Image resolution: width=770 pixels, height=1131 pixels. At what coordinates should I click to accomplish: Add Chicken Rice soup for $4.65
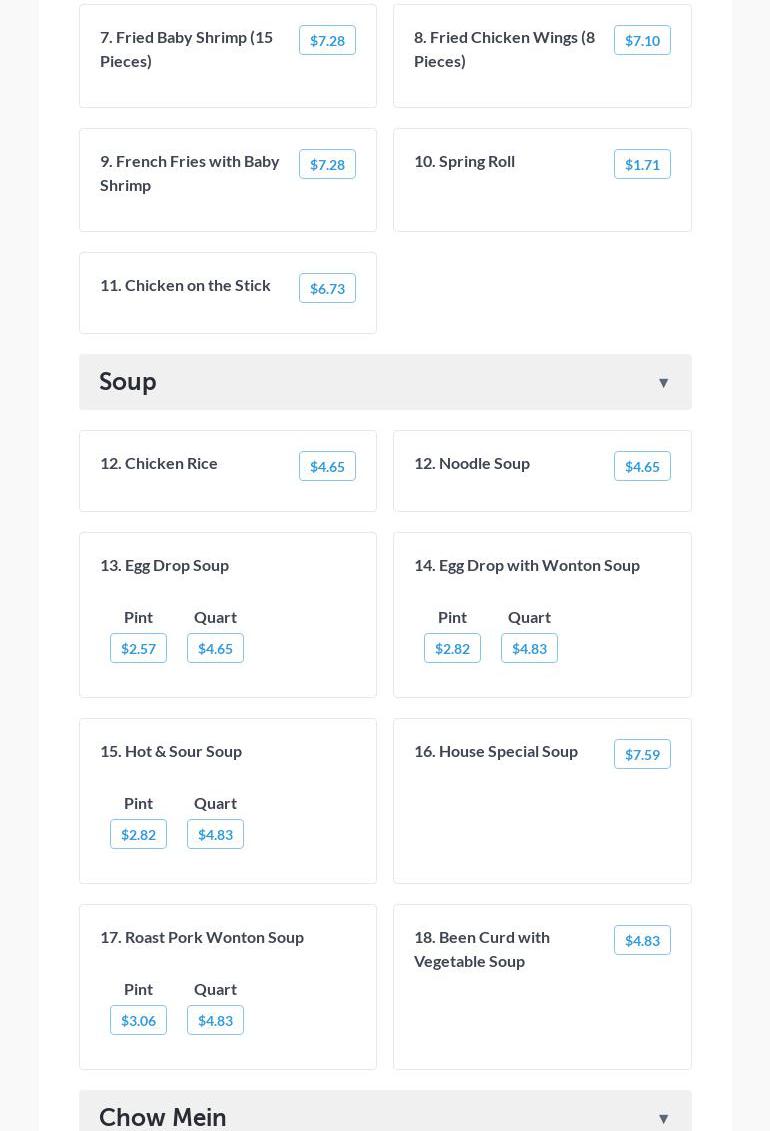pyautogui.click(x=327, y=466)
